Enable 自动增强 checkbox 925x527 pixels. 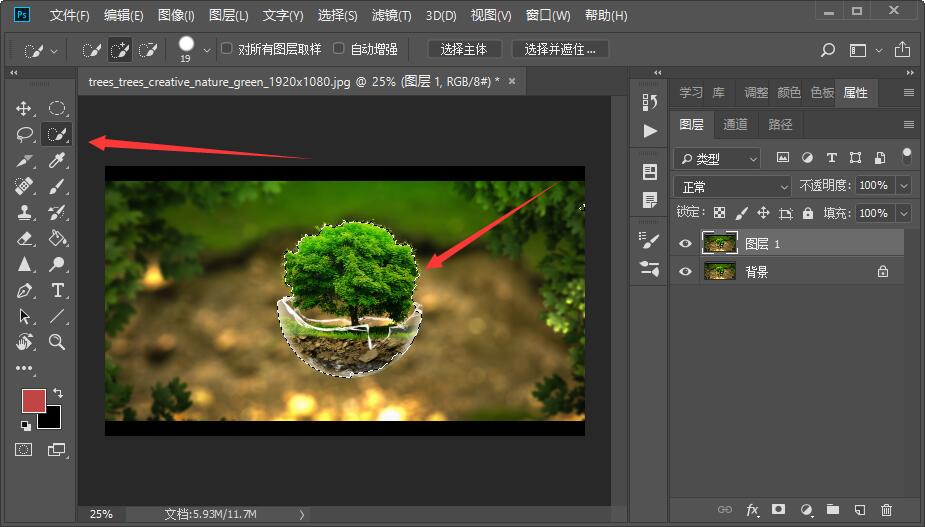coord(339,48)
